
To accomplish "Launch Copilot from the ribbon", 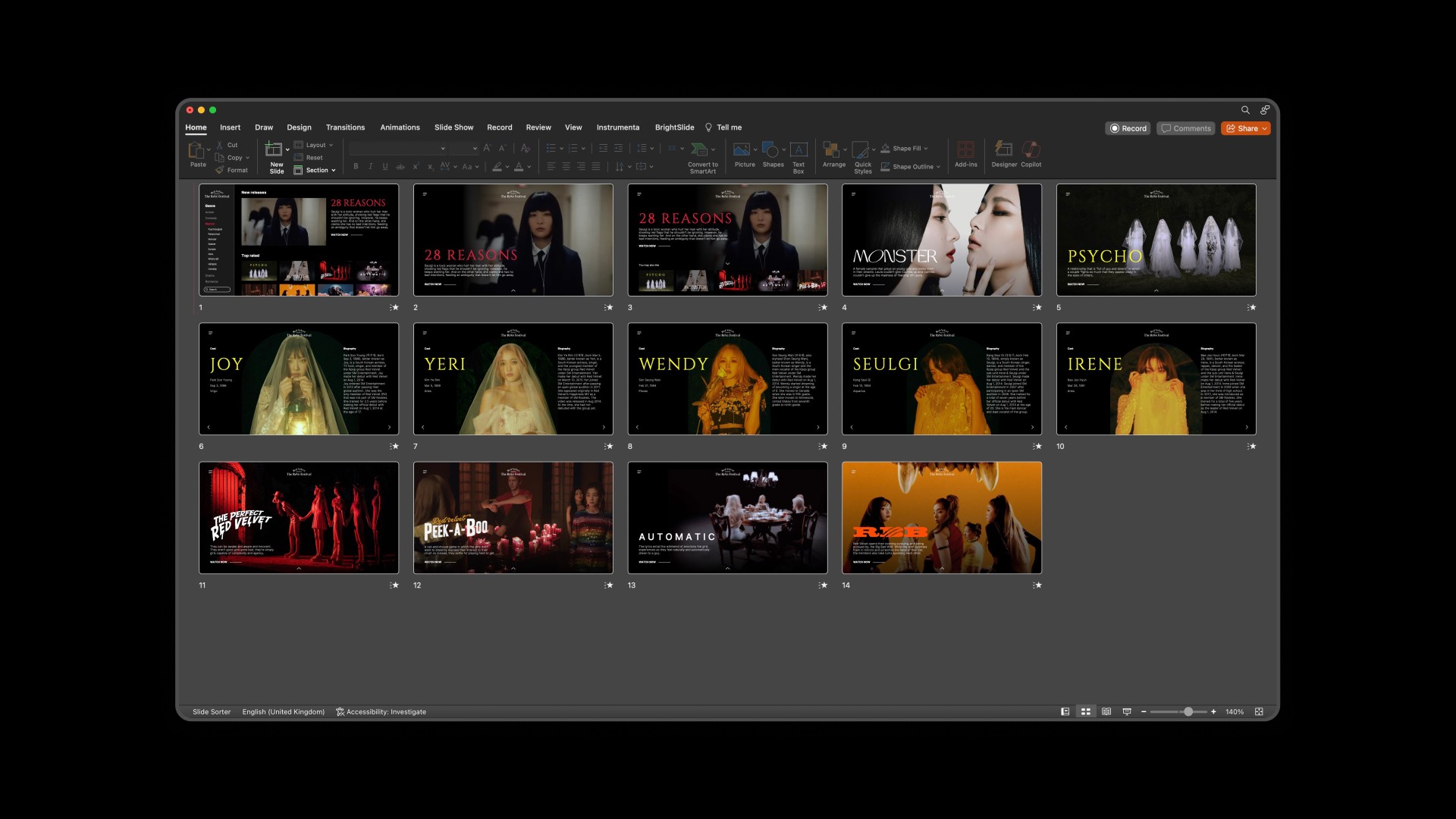I will pos(1031,149).
